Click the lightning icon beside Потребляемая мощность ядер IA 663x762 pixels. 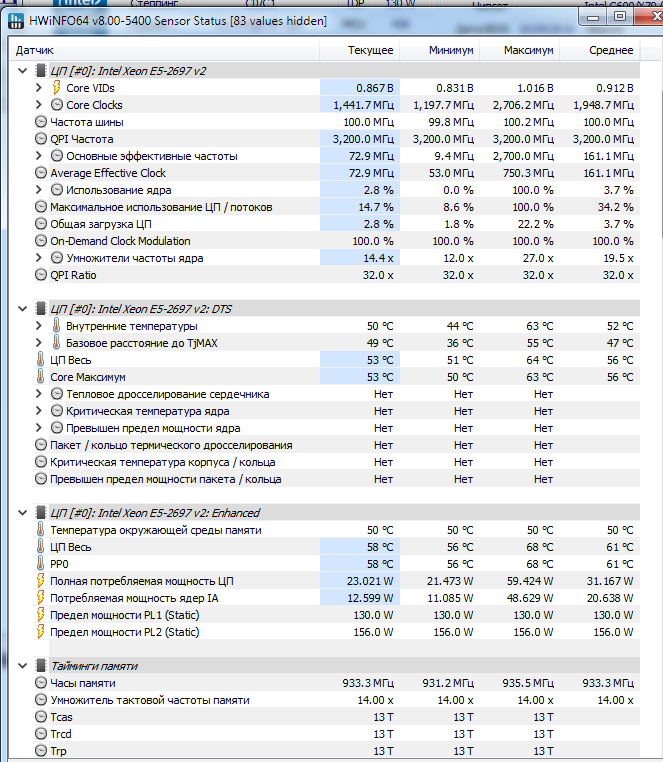(41, 598)
